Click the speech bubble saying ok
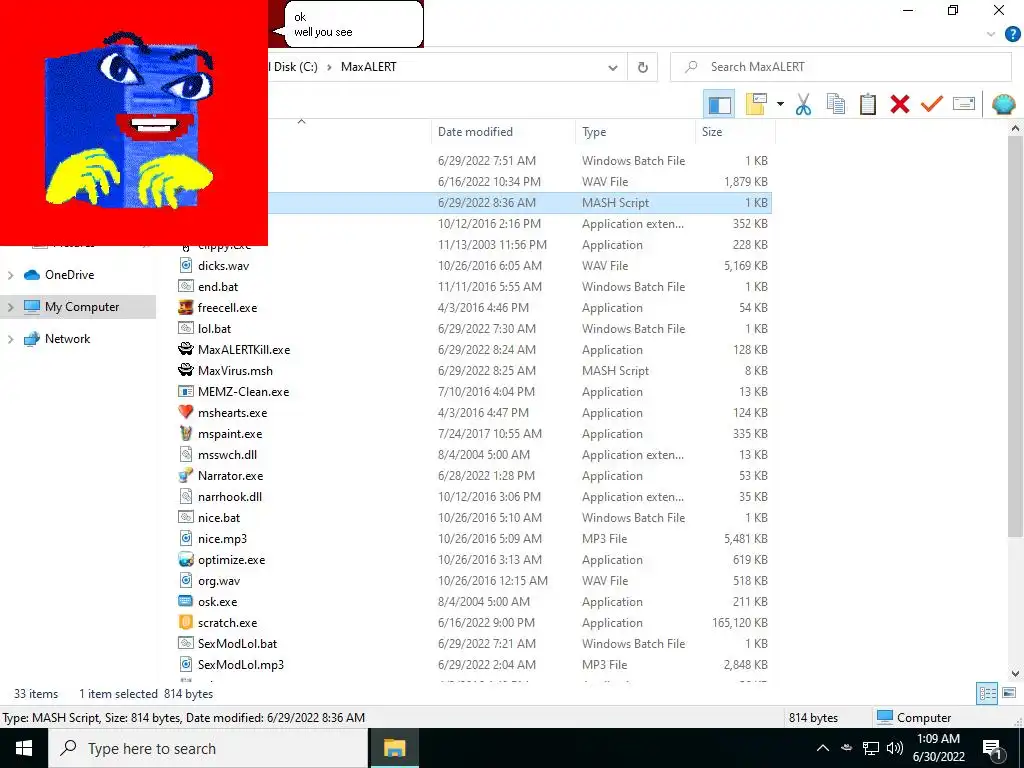This screenshot has width=1024, height=768. (354, 24)
